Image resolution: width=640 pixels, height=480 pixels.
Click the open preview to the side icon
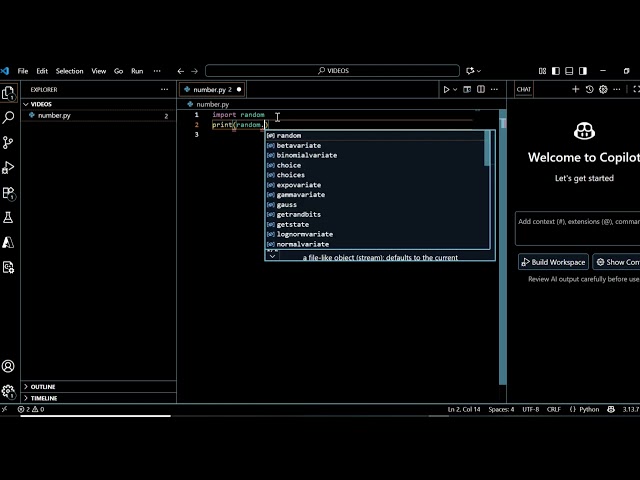tap(467, 89)
